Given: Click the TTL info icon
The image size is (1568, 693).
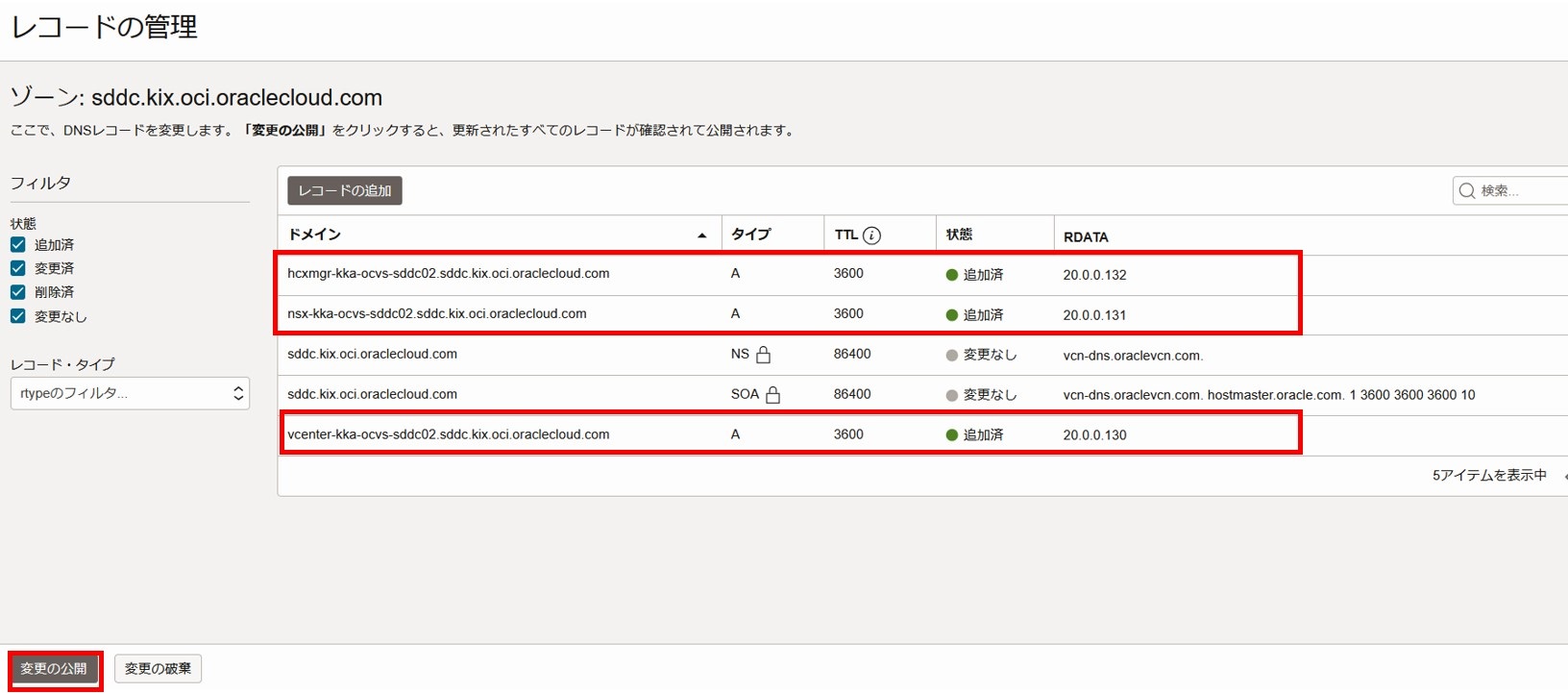Looking at the screenshot, I should tap(871, 235).
